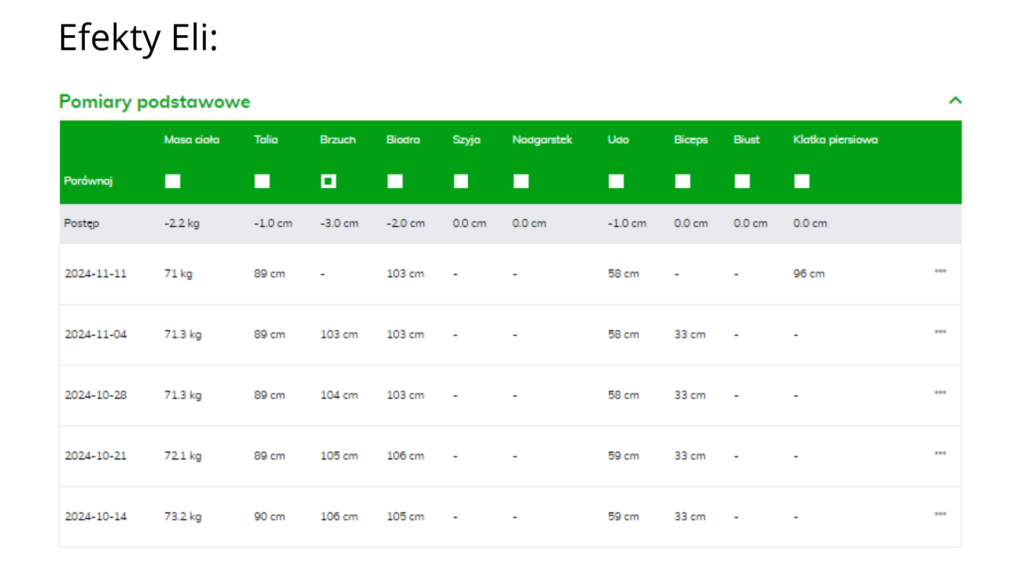Open options menu for 2024-10-14 row
This screenshot has width=1024, height=576.
click(940, 516)
